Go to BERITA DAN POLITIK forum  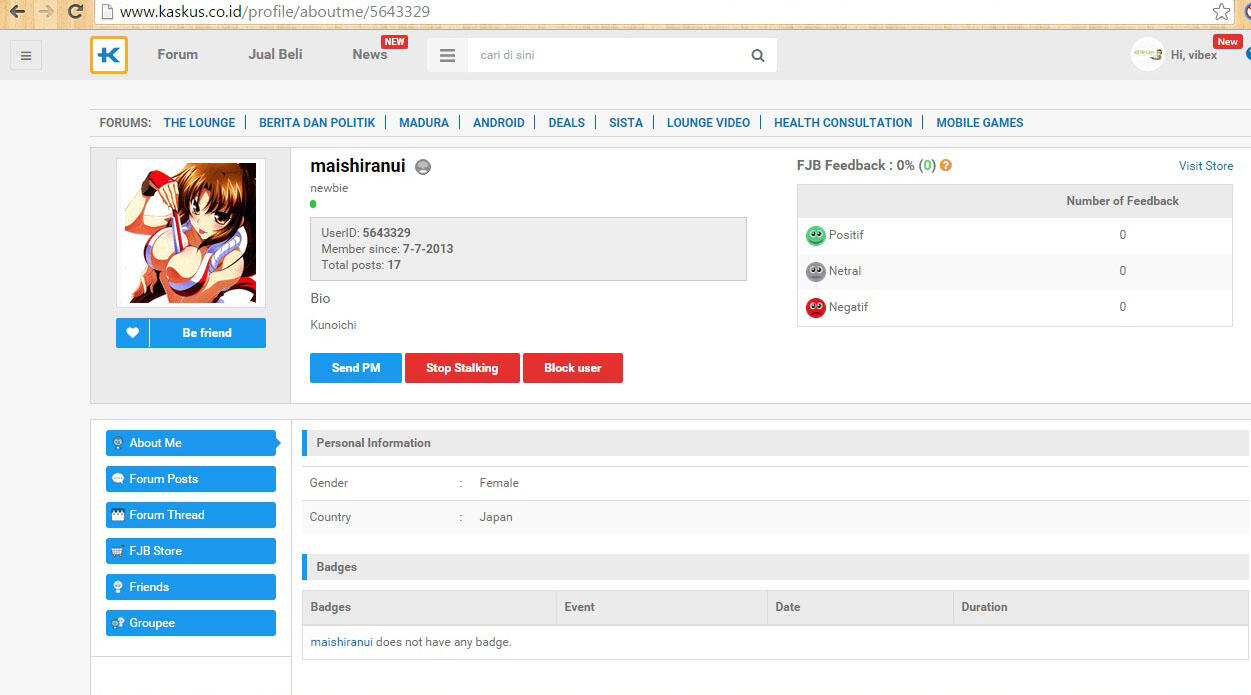(x=317, y=122)
